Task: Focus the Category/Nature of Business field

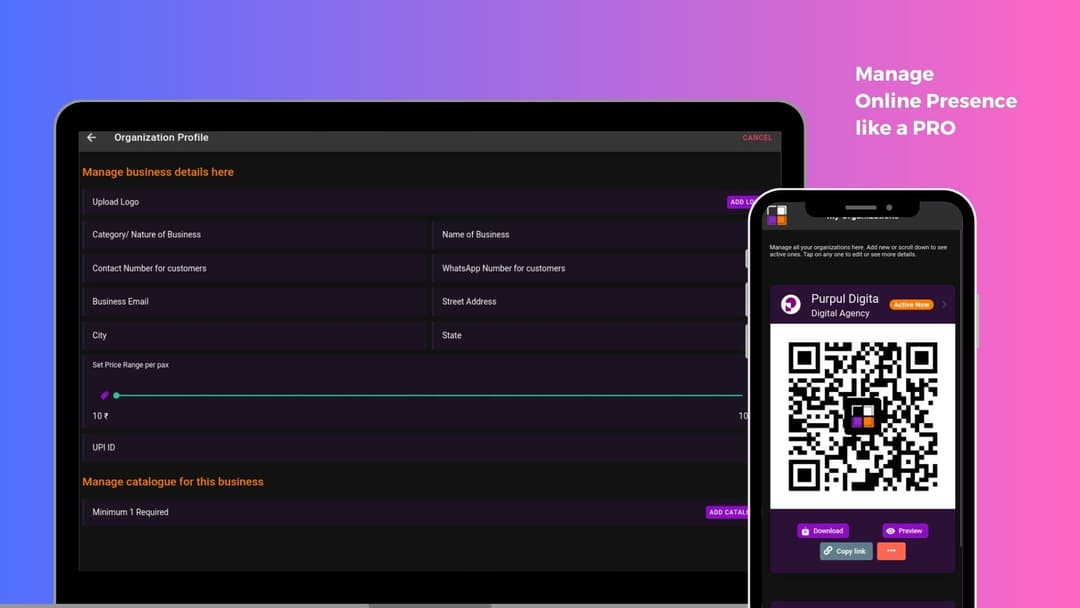Action: (255, 235)
